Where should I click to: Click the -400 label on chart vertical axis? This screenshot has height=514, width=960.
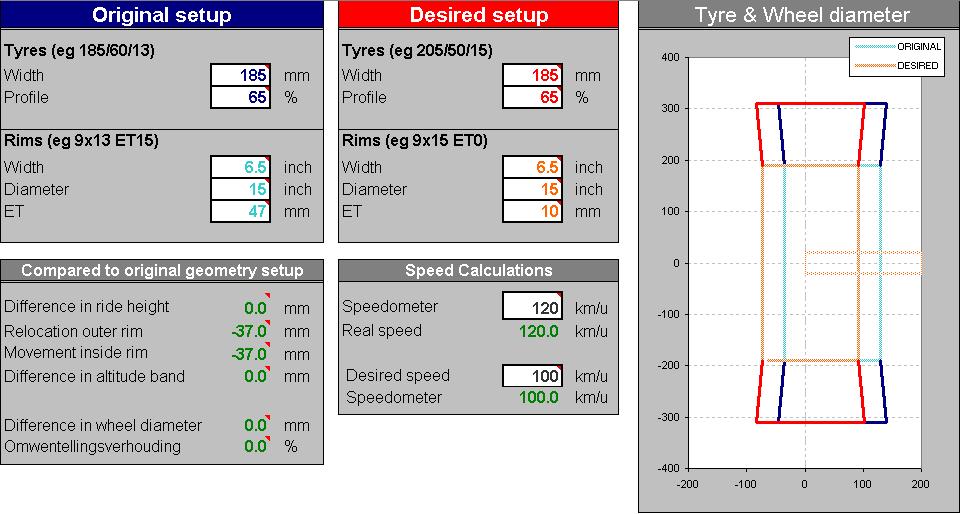(669, 469)
